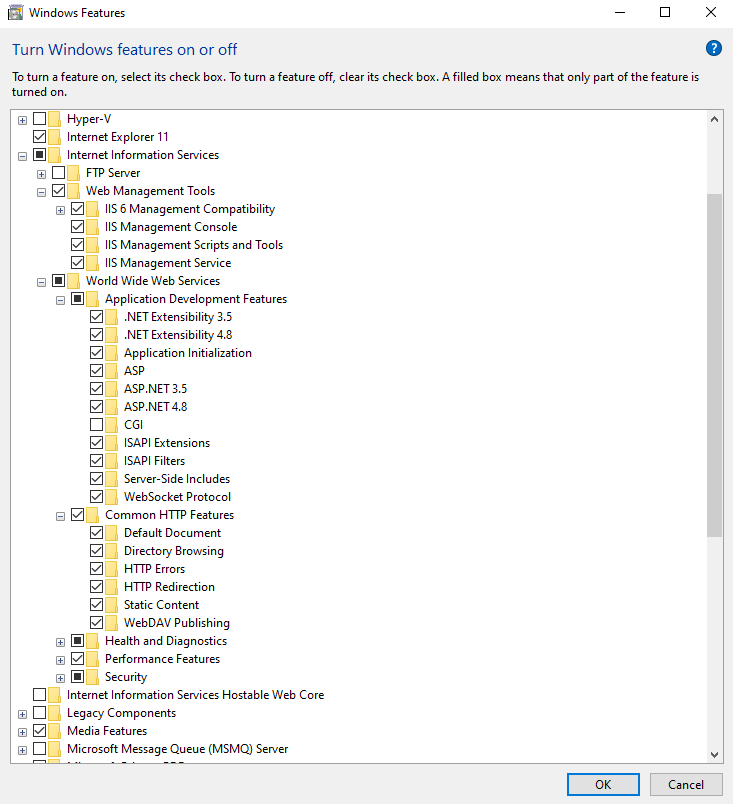Check the Hyper-V checkbox
Viewport: 733px width, 804px height.
39,118
